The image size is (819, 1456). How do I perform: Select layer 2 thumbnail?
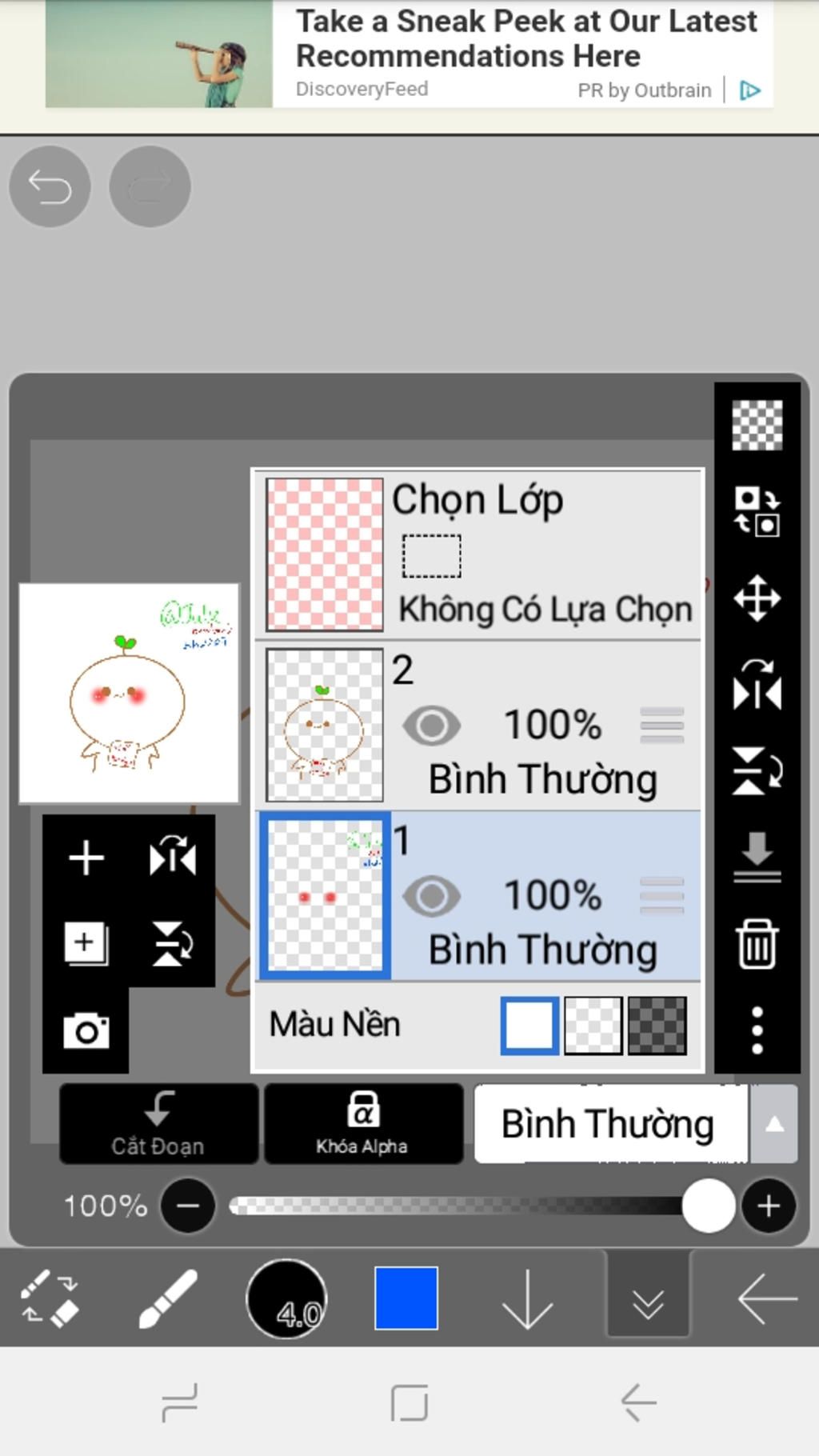tap(324, 725)
